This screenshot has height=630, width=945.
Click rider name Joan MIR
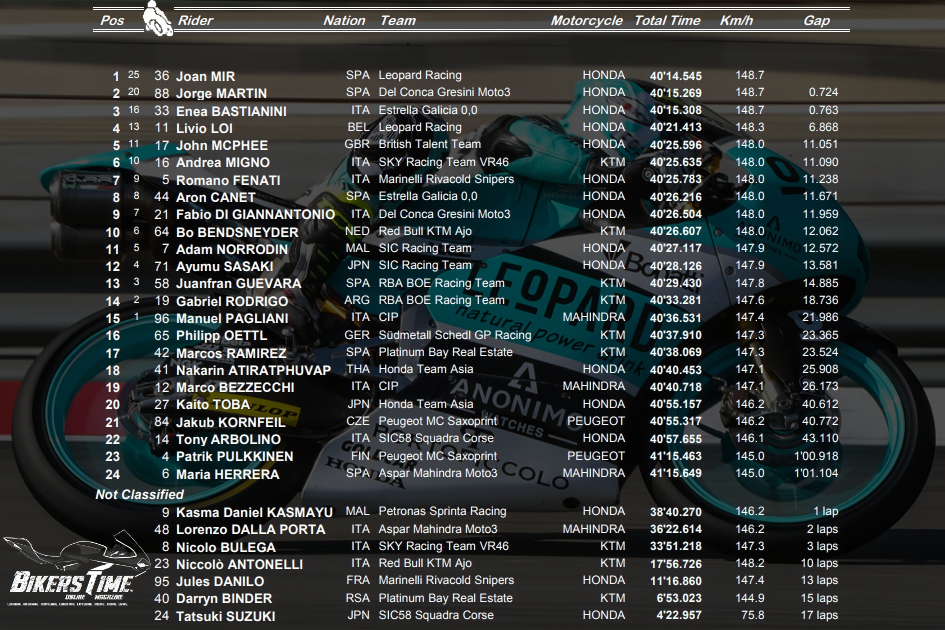click(206, 77)
